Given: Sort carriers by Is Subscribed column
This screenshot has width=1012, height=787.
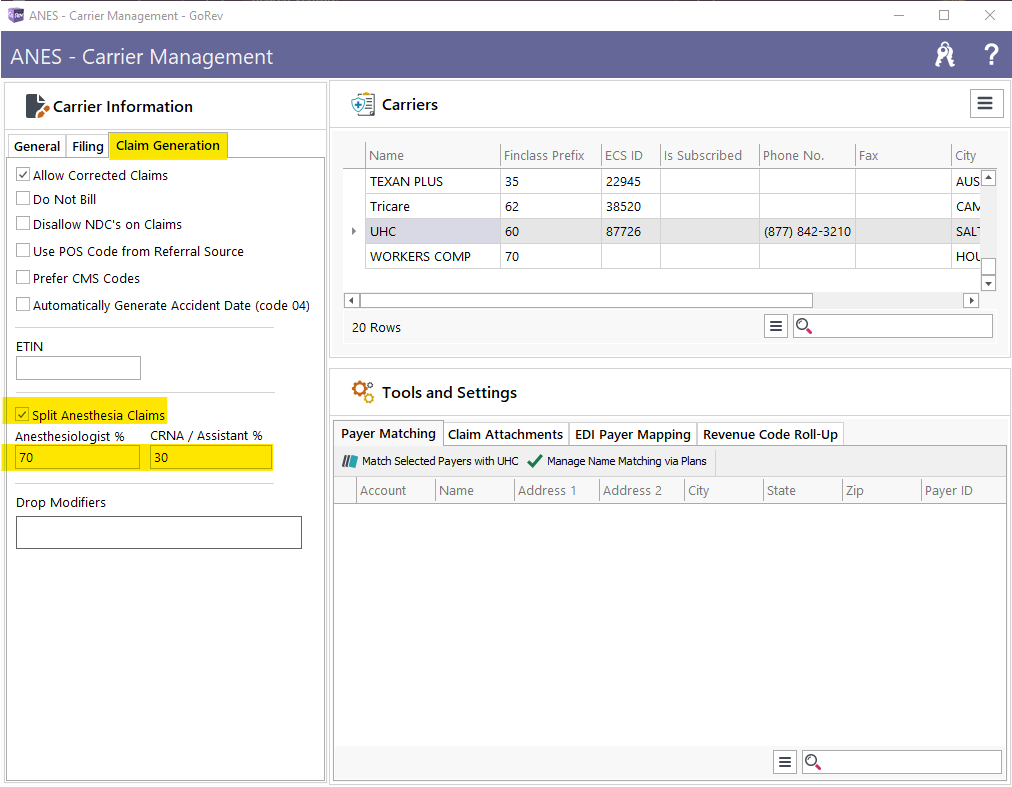Looking at the screenshot, I should 709,156.
